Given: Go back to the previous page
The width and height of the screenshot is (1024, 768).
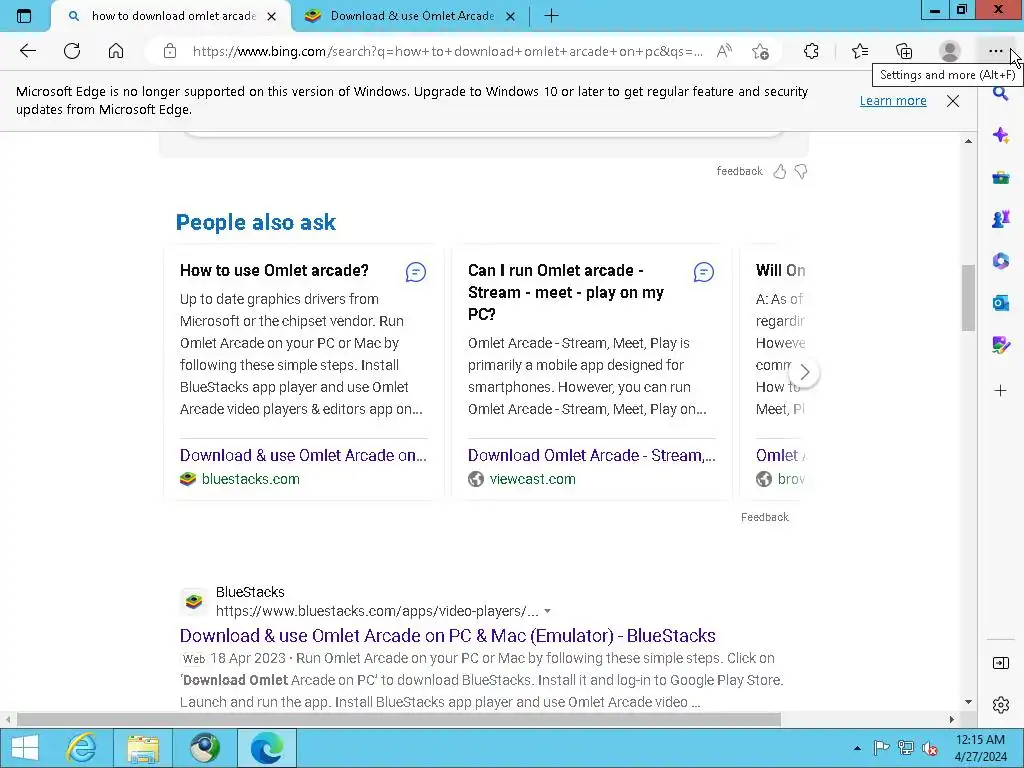Looking at the screenshot, I should tap(27, 51).
